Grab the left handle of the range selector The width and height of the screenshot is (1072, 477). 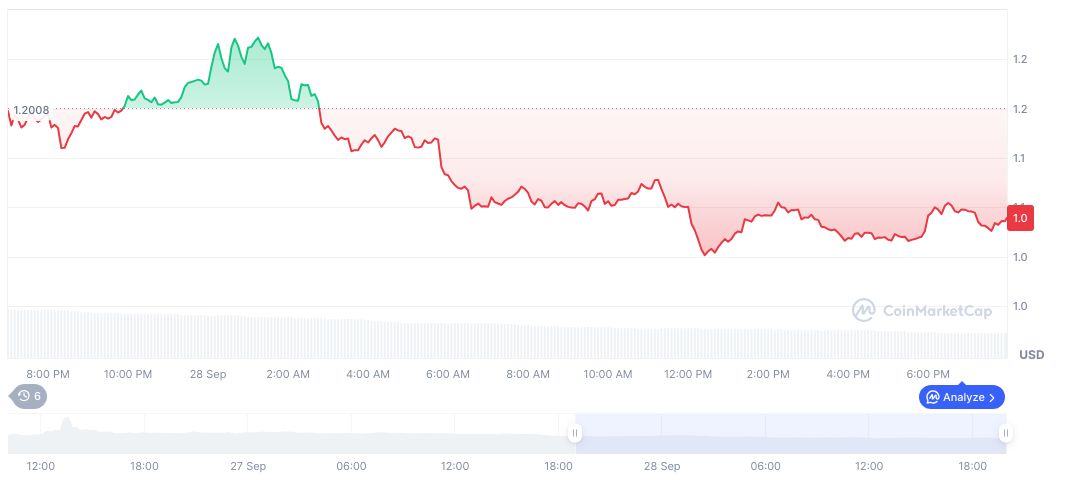coord(575,433)
